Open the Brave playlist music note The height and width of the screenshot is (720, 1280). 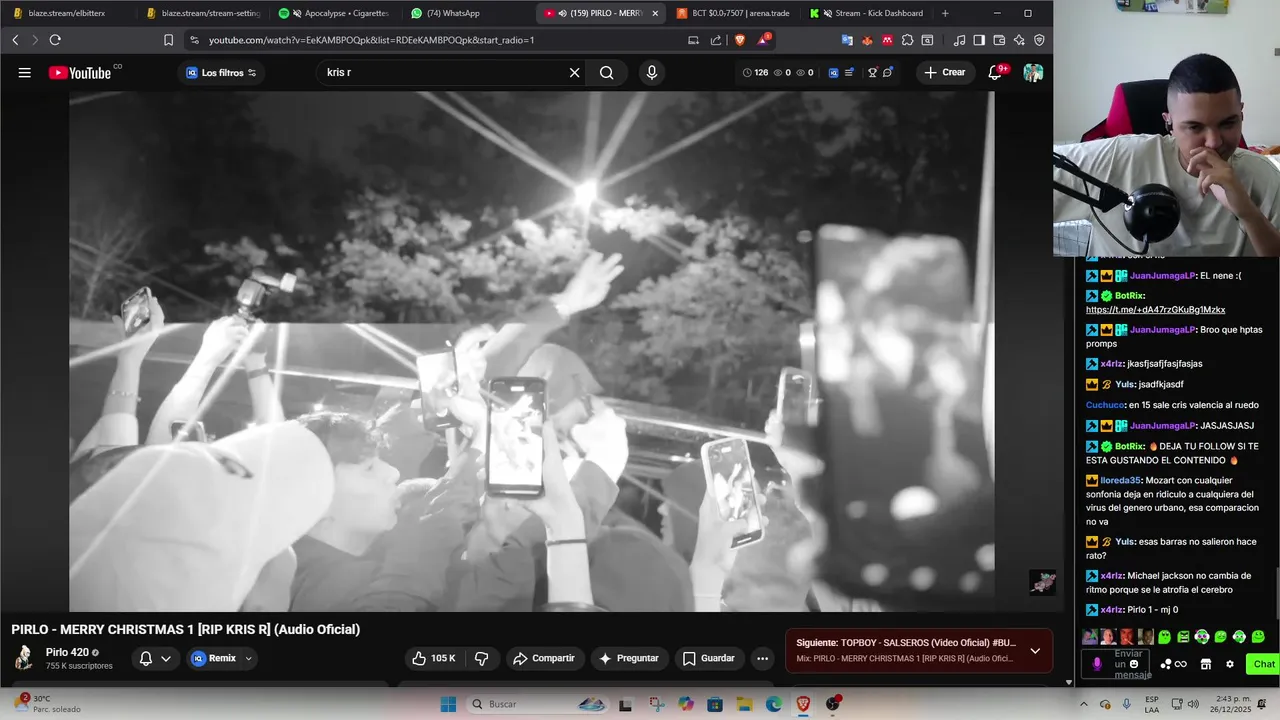[959, 40]
